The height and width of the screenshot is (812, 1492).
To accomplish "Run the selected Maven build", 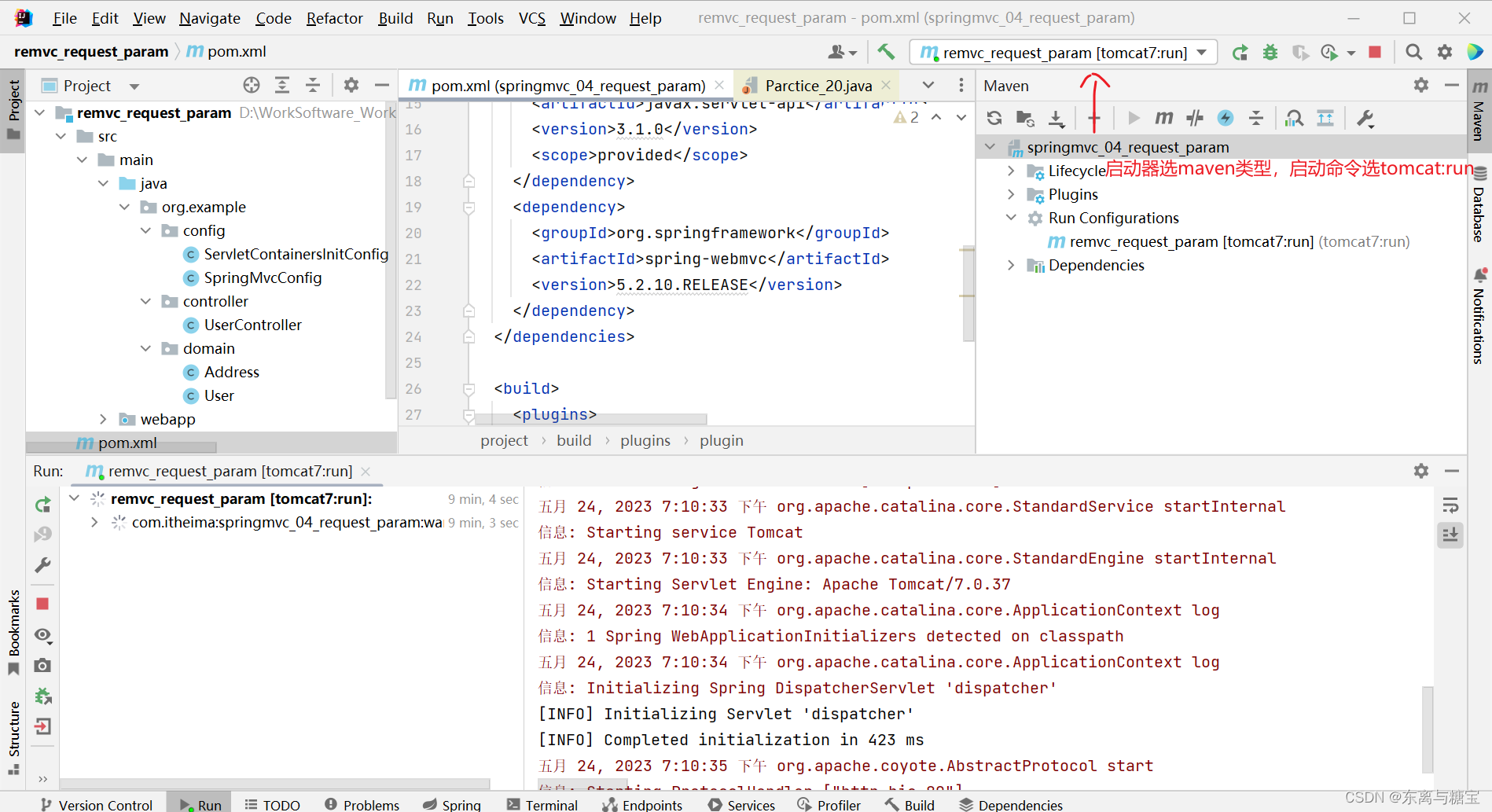I will point(1134,118).
